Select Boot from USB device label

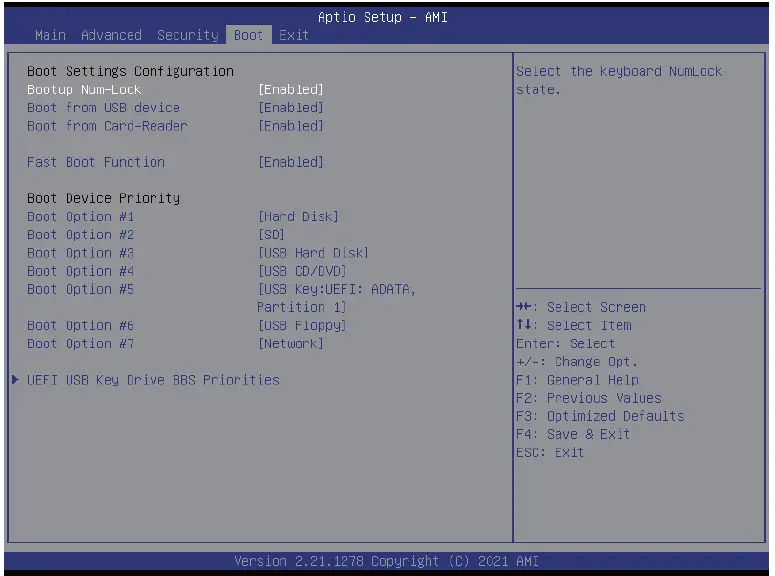point(103,108)
